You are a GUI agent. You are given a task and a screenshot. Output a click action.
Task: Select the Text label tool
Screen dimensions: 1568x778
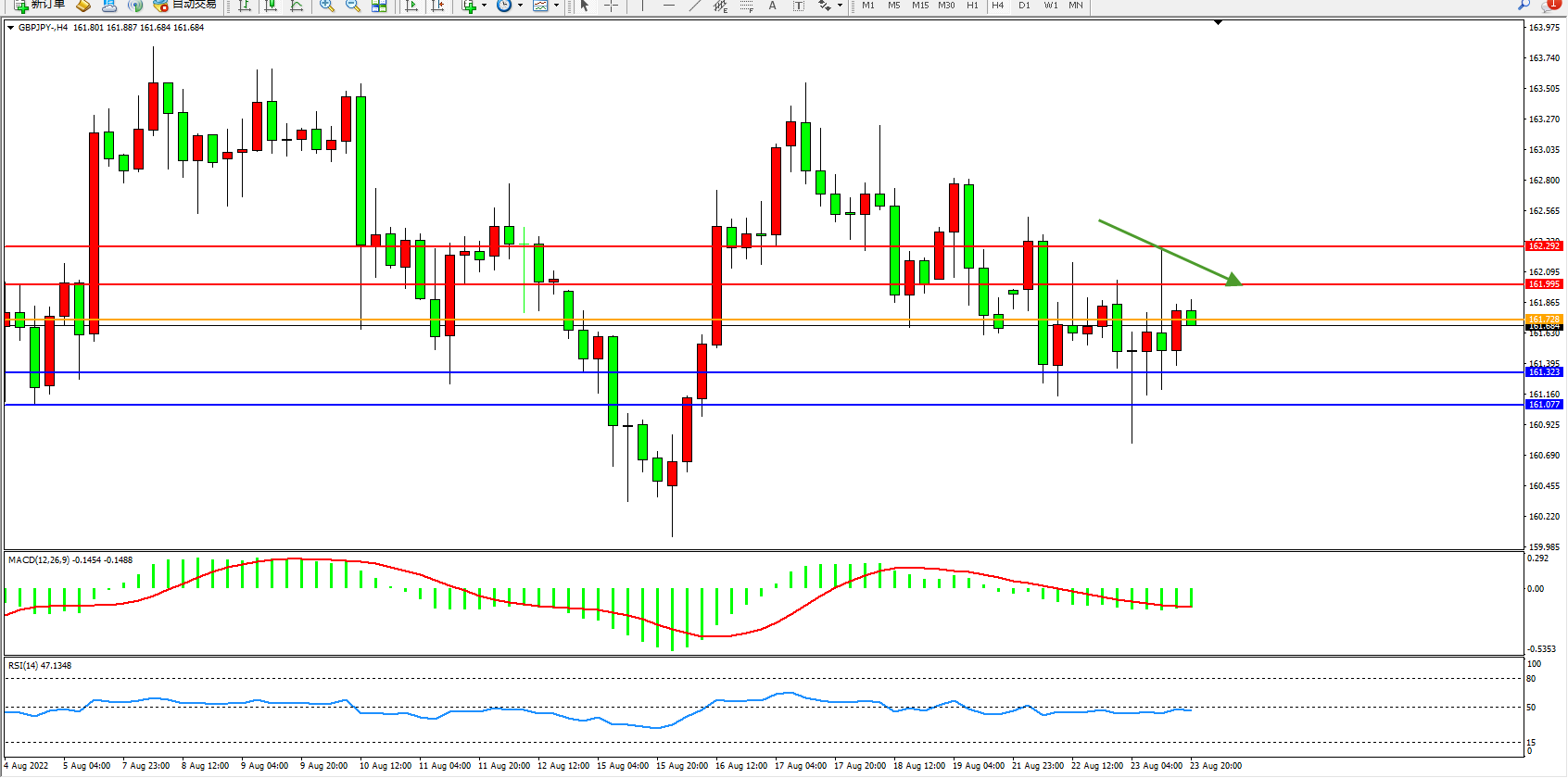799,6
